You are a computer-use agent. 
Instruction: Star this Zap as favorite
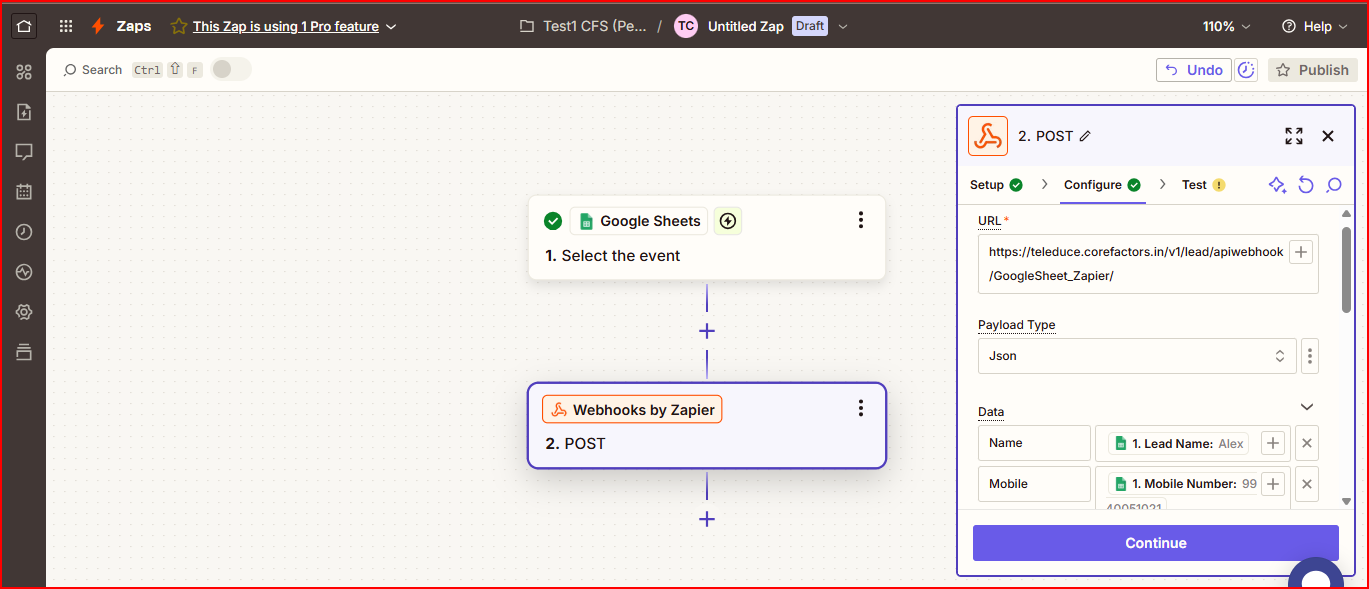point(179,26)
